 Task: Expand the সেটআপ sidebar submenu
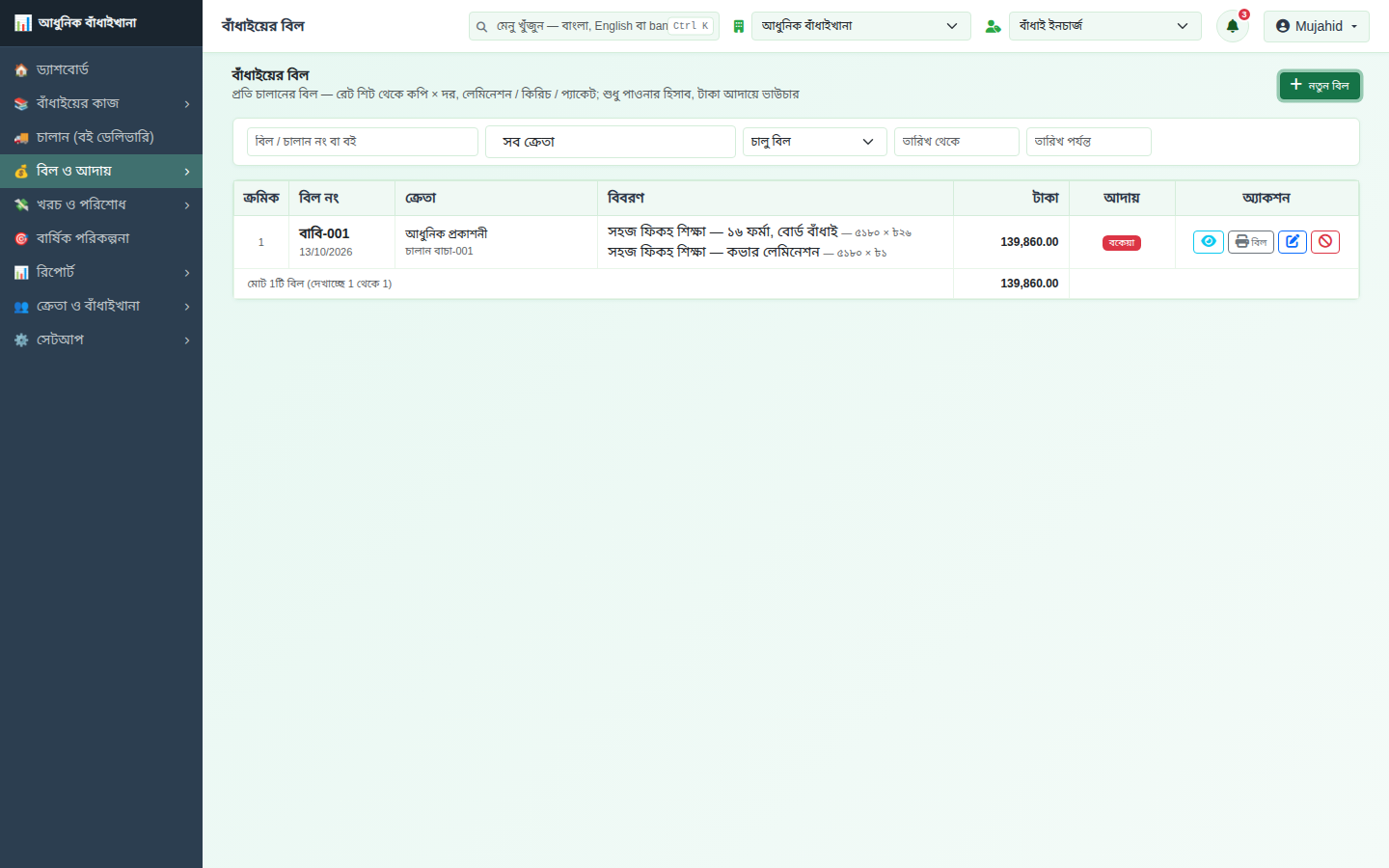tap(101, 339)
